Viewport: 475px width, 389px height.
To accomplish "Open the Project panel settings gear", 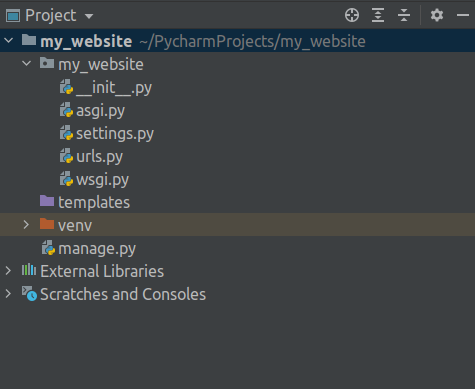I will tap(437, 15).
